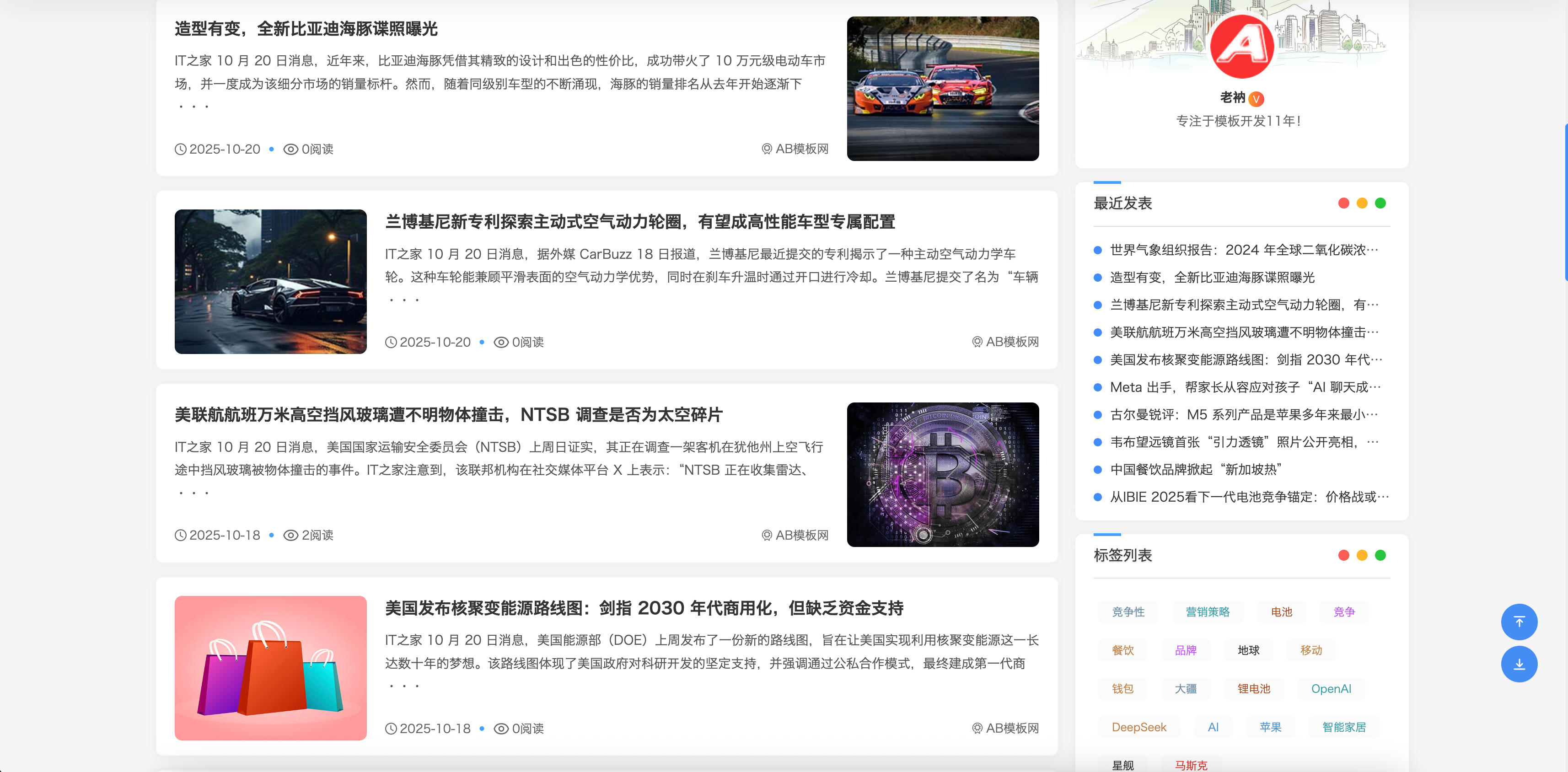The image size is (1568, 772).
Task: Click the author name 老衲
Action: coord(1232,97)
